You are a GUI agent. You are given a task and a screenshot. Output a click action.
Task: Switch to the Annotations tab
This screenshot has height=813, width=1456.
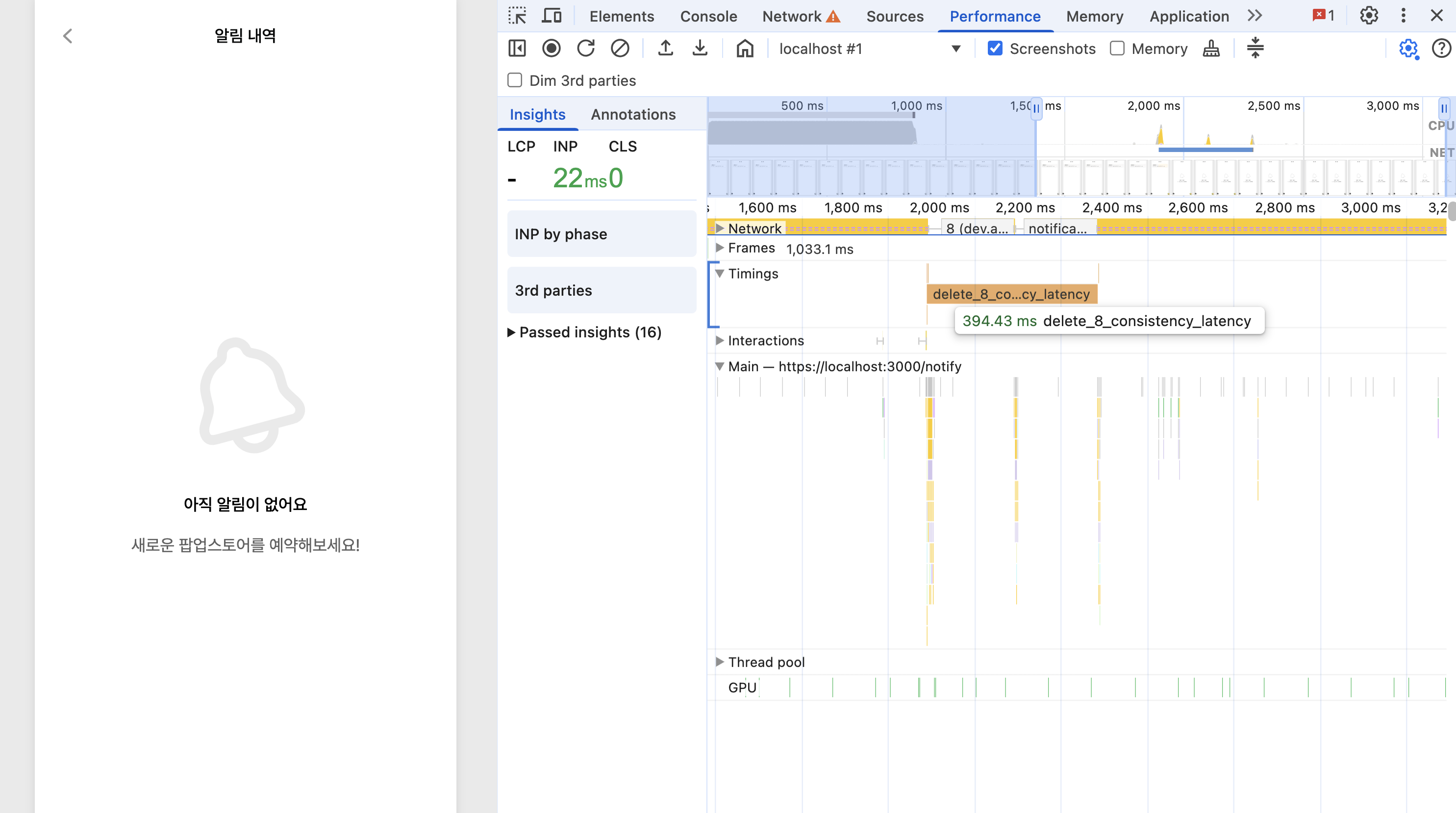[633, 114]
